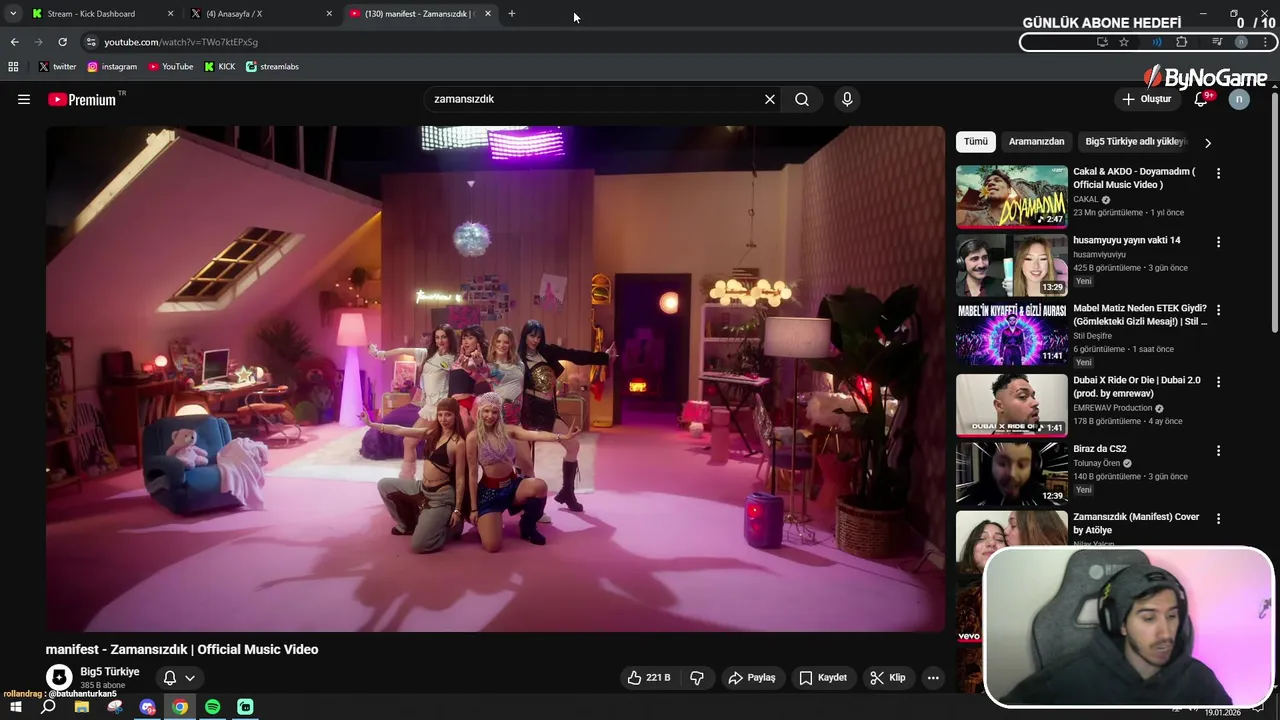This screenshot has height=720, width=1280.
Task: Open Windows taskbar search
Action: pos(48,707)
